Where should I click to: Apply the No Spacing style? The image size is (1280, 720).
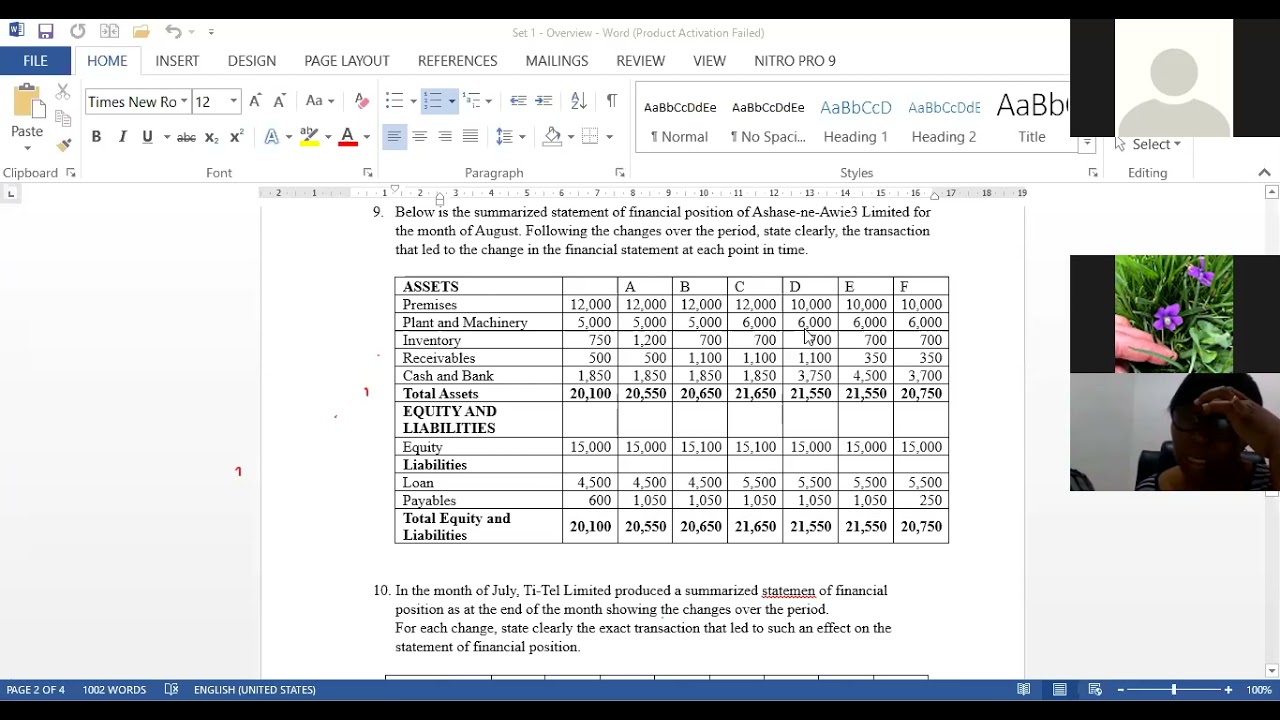[768, 120]
